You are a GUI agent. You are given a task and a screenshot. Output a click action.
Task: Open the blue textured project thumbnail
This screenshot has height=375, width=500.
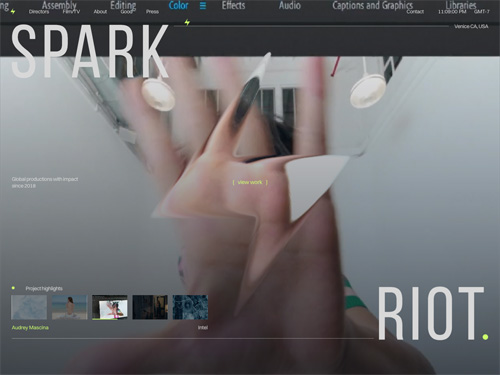(190, 307)
